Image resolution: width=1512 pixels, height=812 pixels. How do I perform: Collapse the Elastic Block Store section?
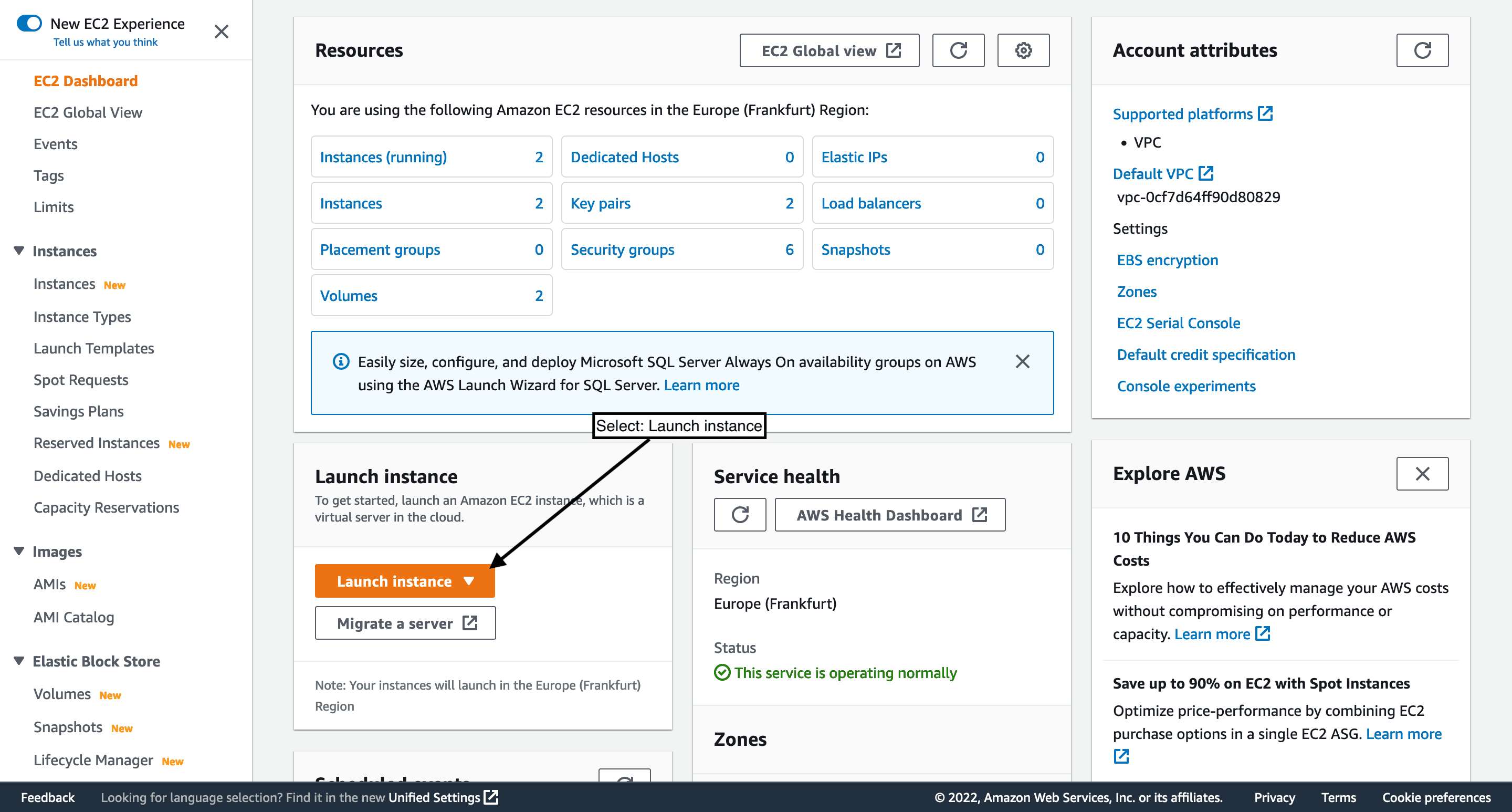(19, 661)
